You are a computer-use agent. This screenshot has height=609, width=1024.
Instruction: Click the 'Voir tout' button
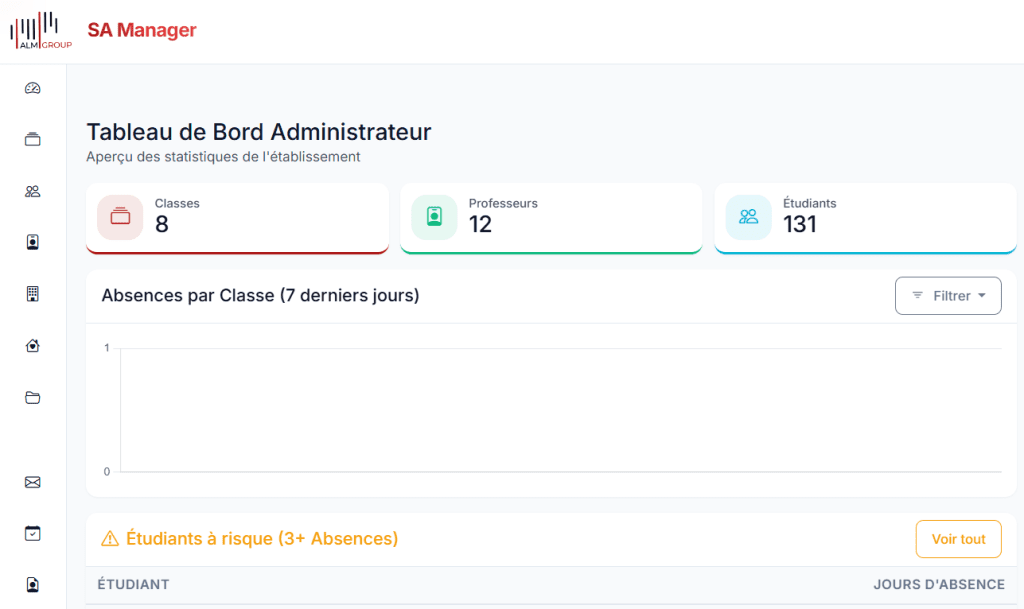point(958,539)
